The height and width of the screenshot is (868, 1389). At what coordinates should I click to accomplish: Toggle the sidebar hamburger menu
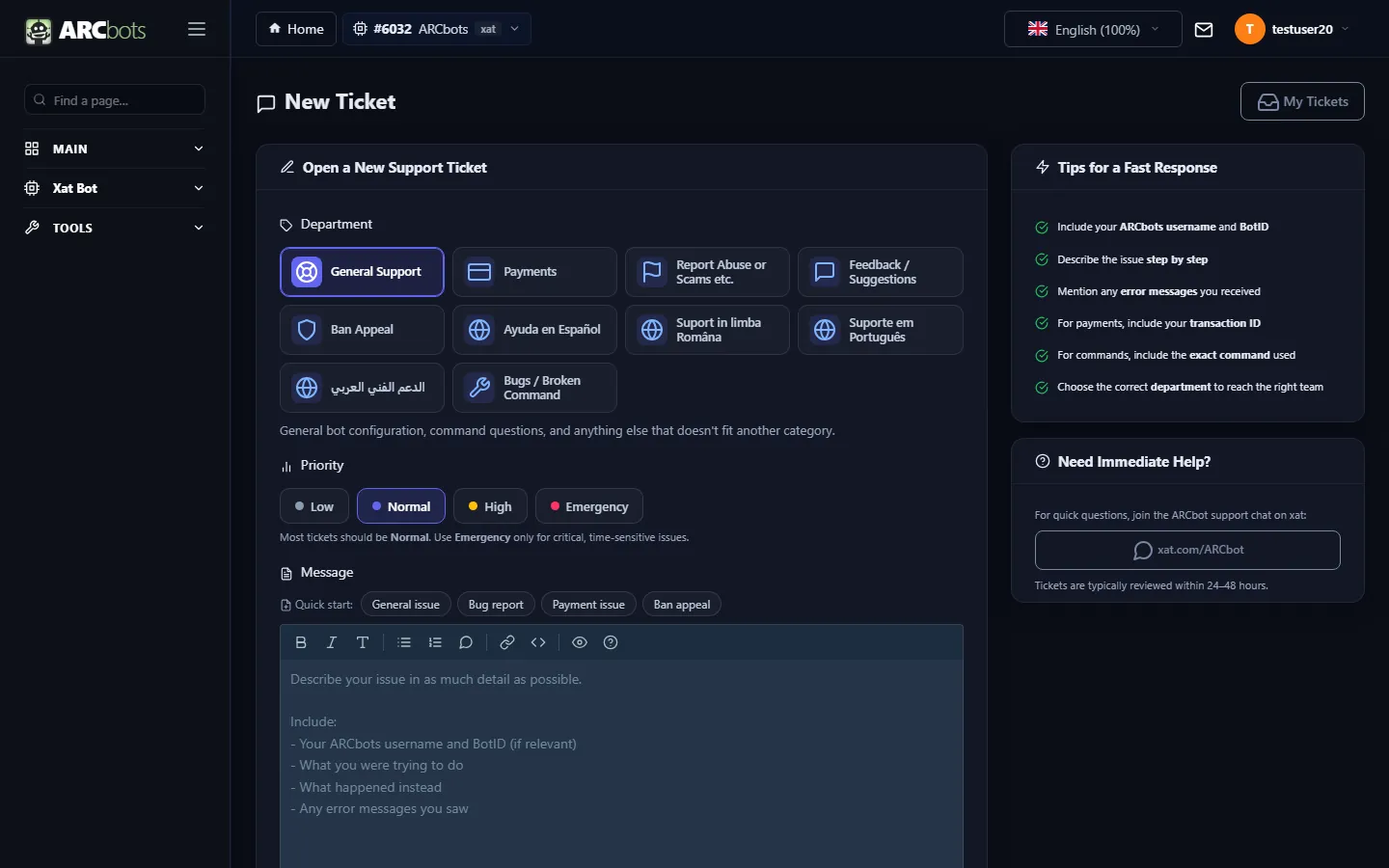click(x=197, y=29)
